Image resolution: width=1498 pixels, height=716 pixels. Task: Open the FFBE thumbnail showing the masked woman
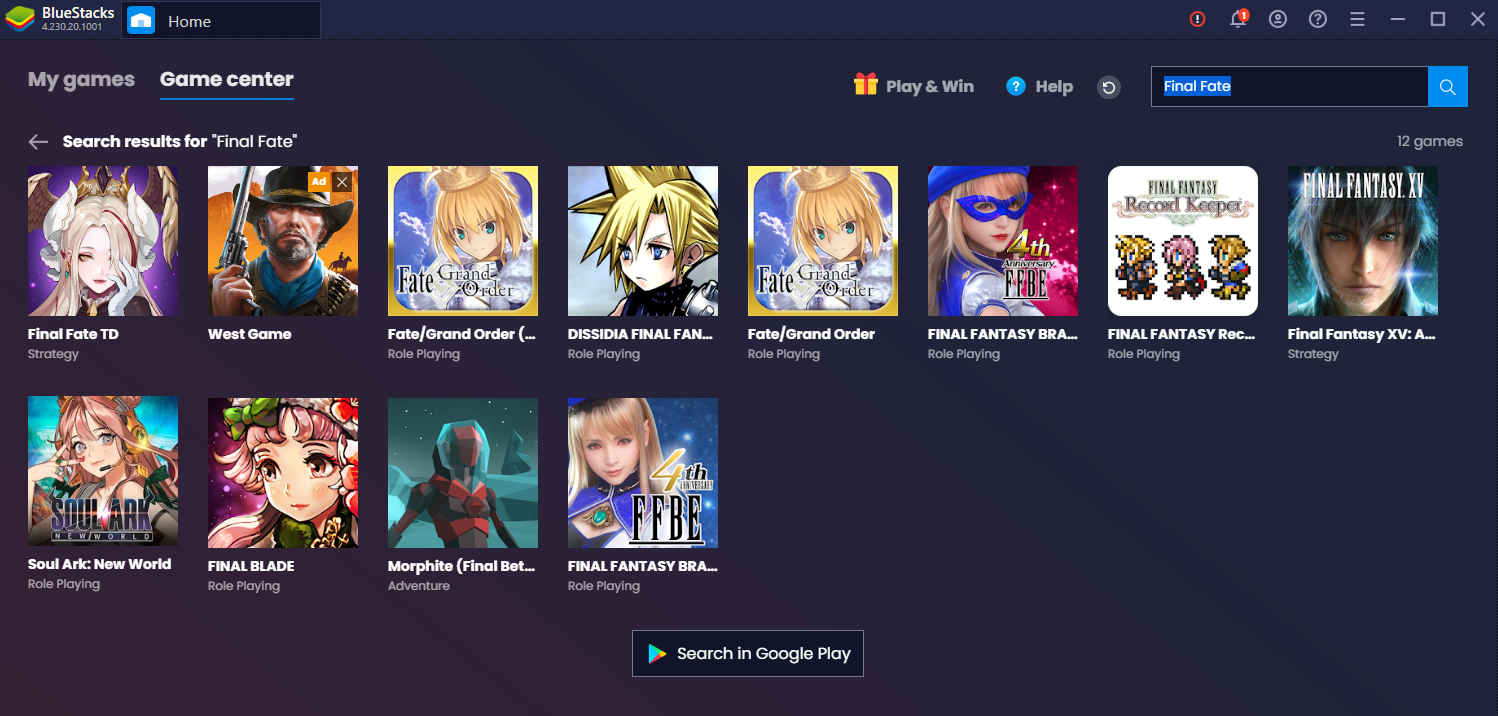click(x=1003, y=241)
